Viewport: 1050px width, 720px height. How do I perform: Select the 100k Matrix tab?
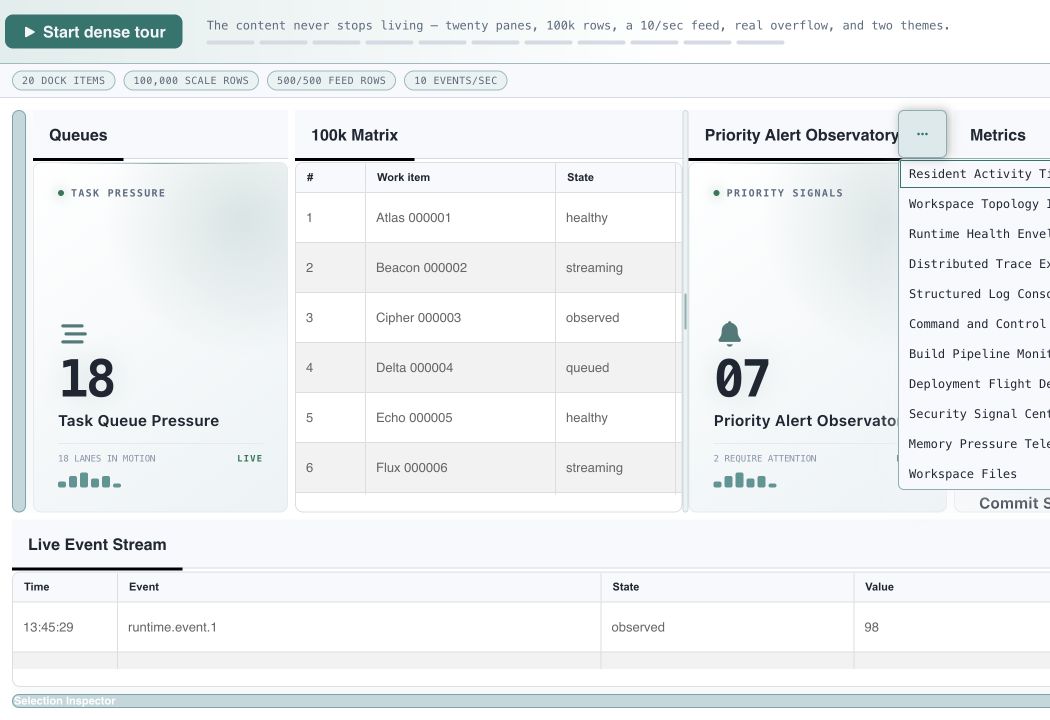354,135
